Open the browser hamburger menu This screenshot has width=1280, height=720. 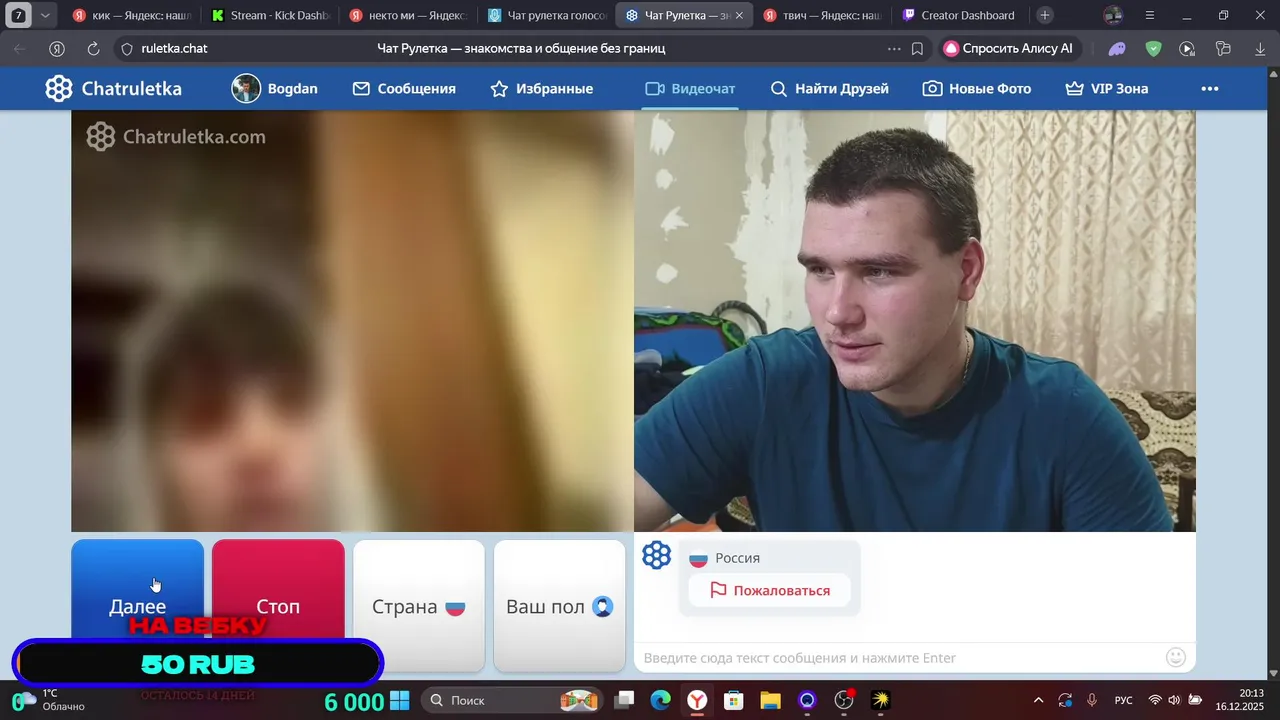coord(1150,16)
